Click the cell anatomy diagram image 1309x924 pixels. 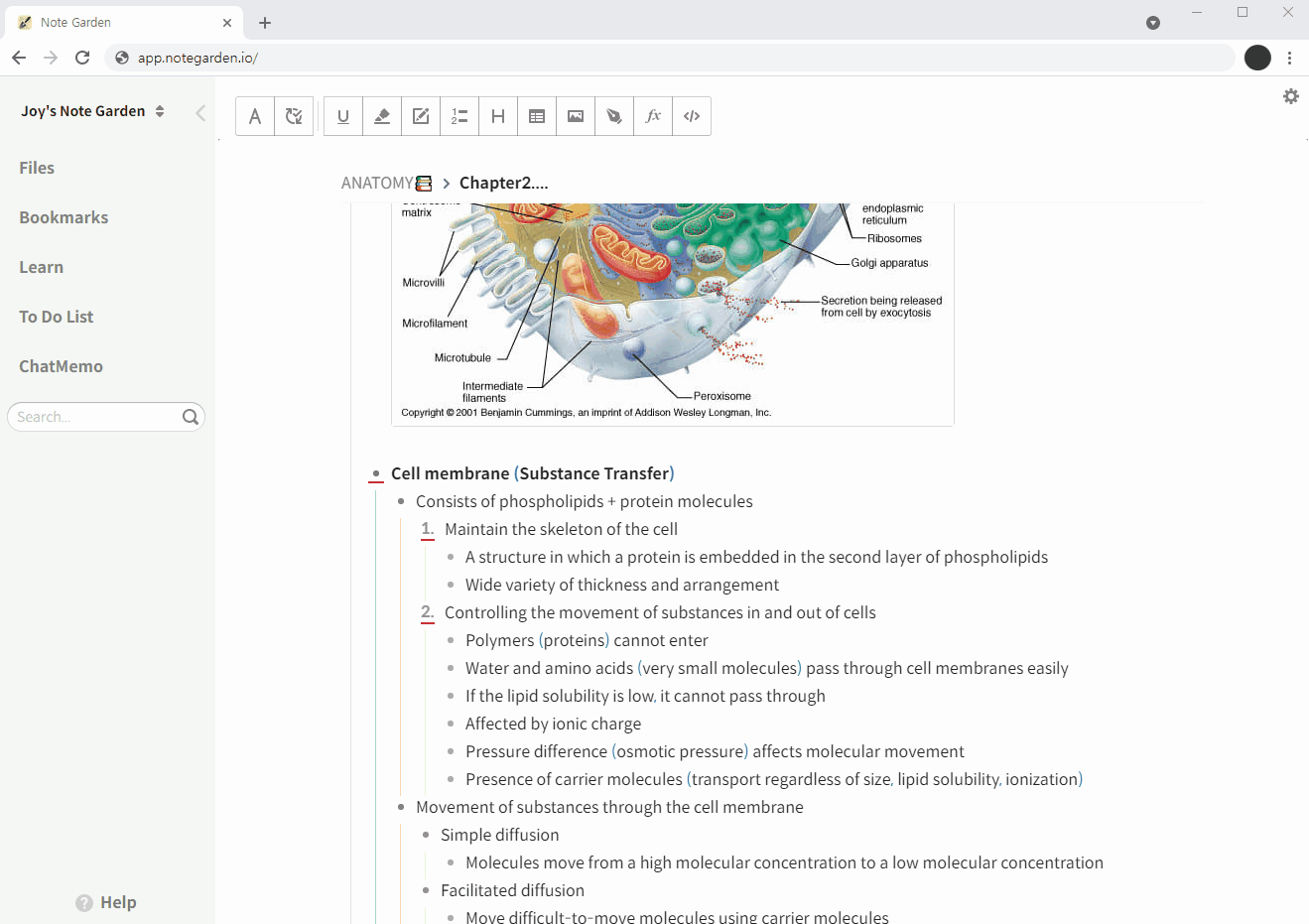(672, 310)
